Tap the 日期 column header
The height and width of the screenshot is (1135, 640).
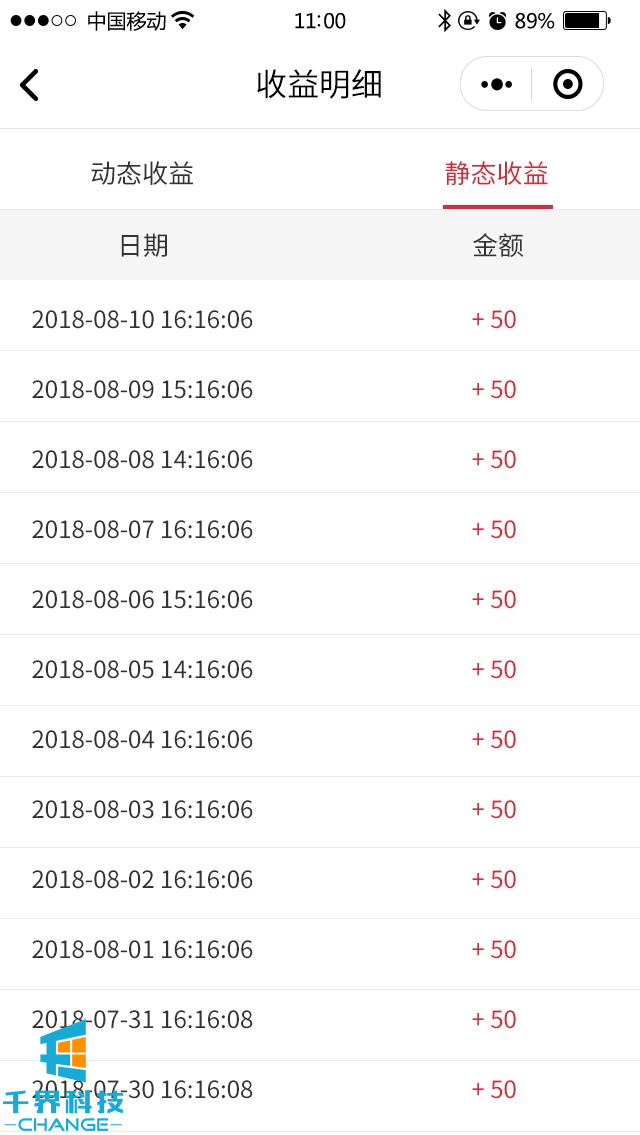143,246
